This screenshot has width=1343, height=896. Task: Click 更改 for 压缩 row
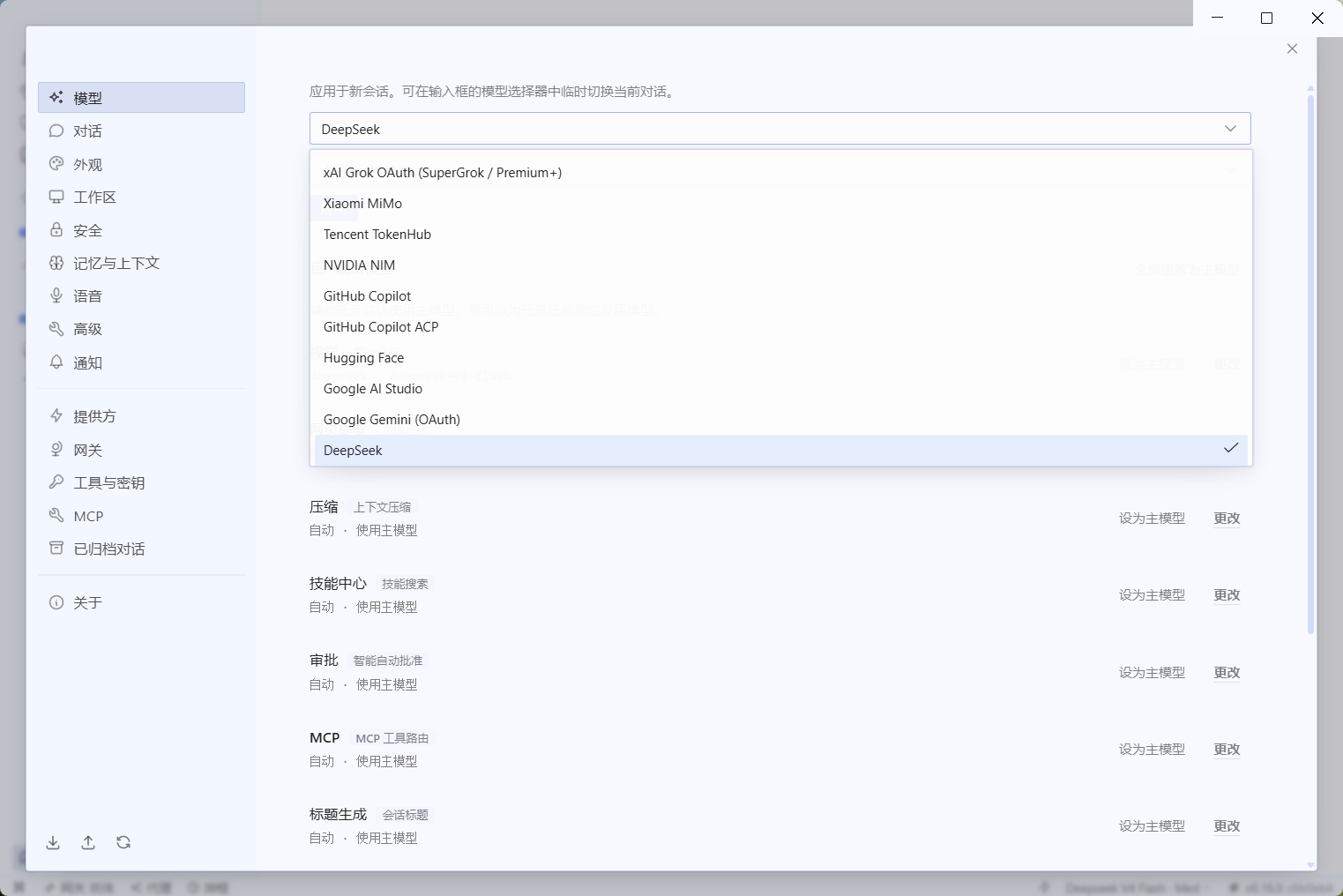coord(1227,519)
